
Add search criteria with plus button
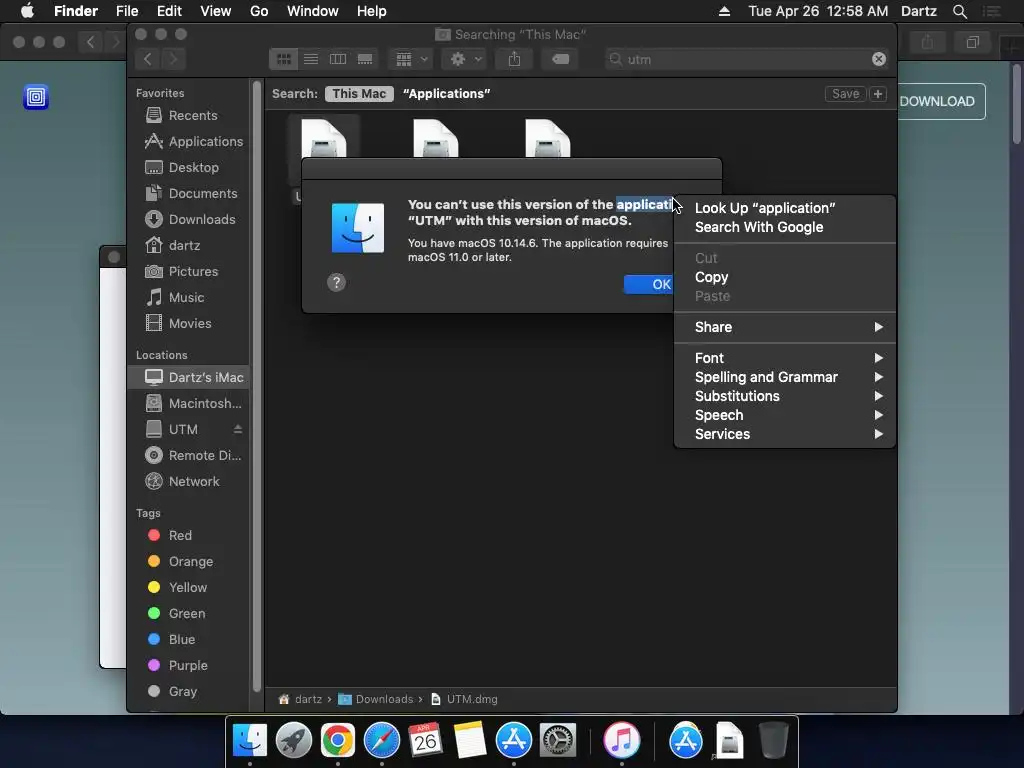(878, 93)
